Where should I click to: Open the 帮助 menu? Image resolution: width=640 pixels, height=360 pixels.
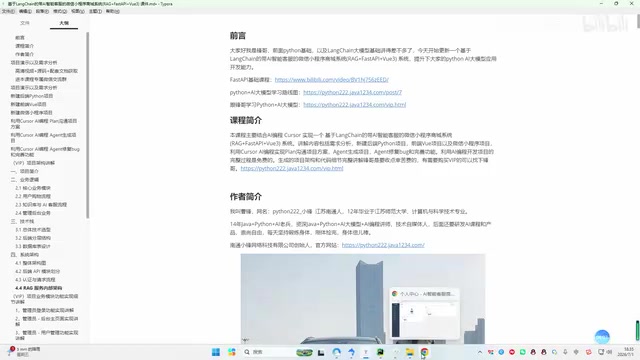tap(113, 11)
